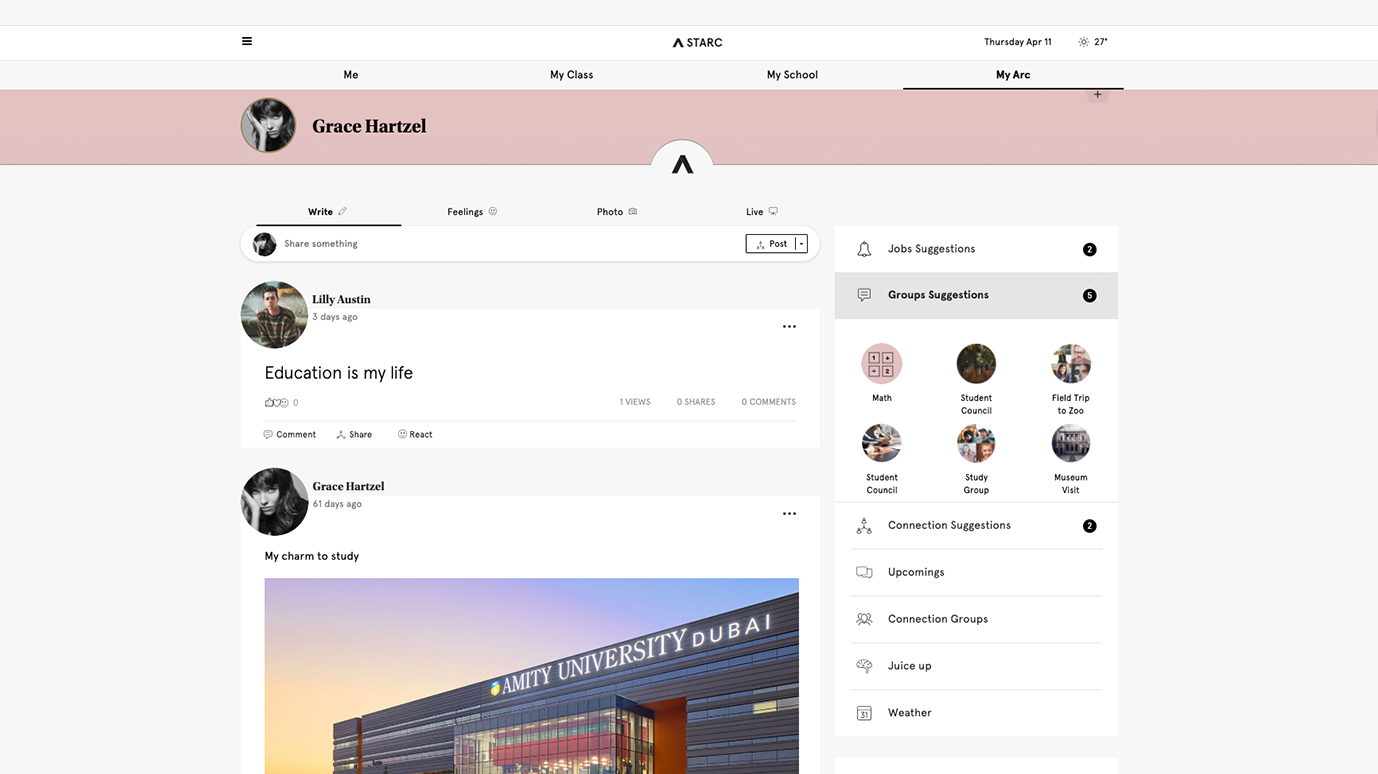Click the smiley icon beside Feelings
The width and height of the screenshot is (1378, 774).
click(492, 212)
